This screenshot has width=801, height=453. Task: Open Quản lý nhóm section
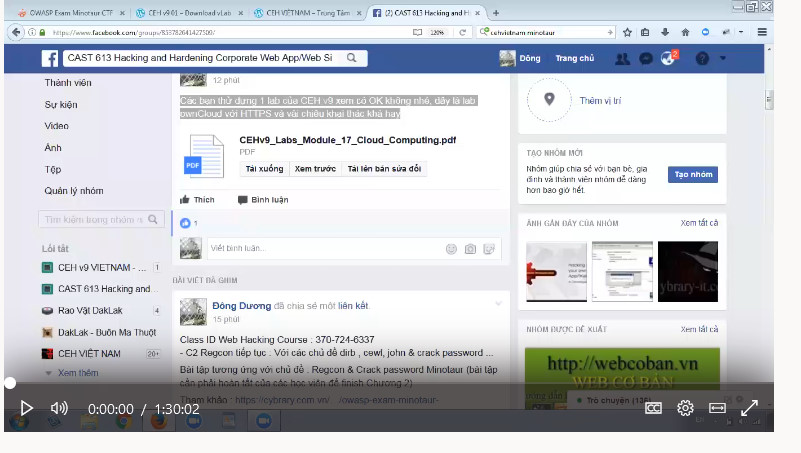click(74, 191)
